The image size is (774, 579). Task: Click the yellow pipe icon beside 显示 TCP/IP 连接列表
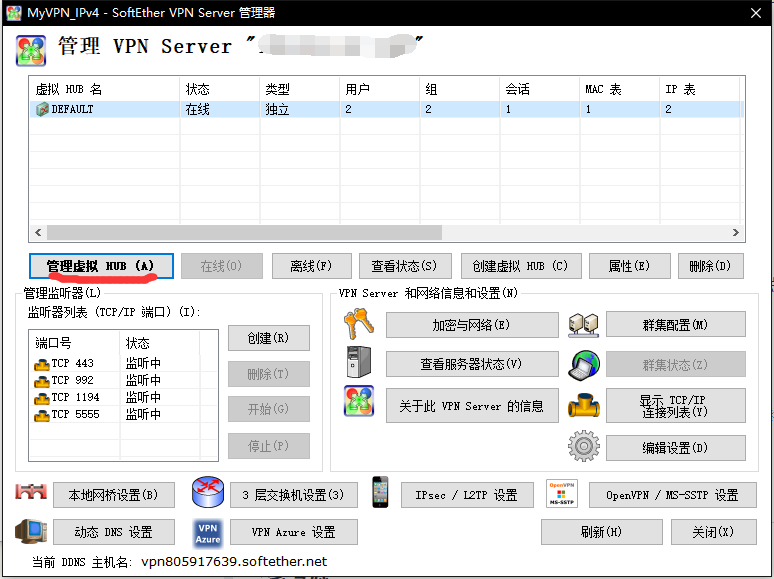pos(583,405)
